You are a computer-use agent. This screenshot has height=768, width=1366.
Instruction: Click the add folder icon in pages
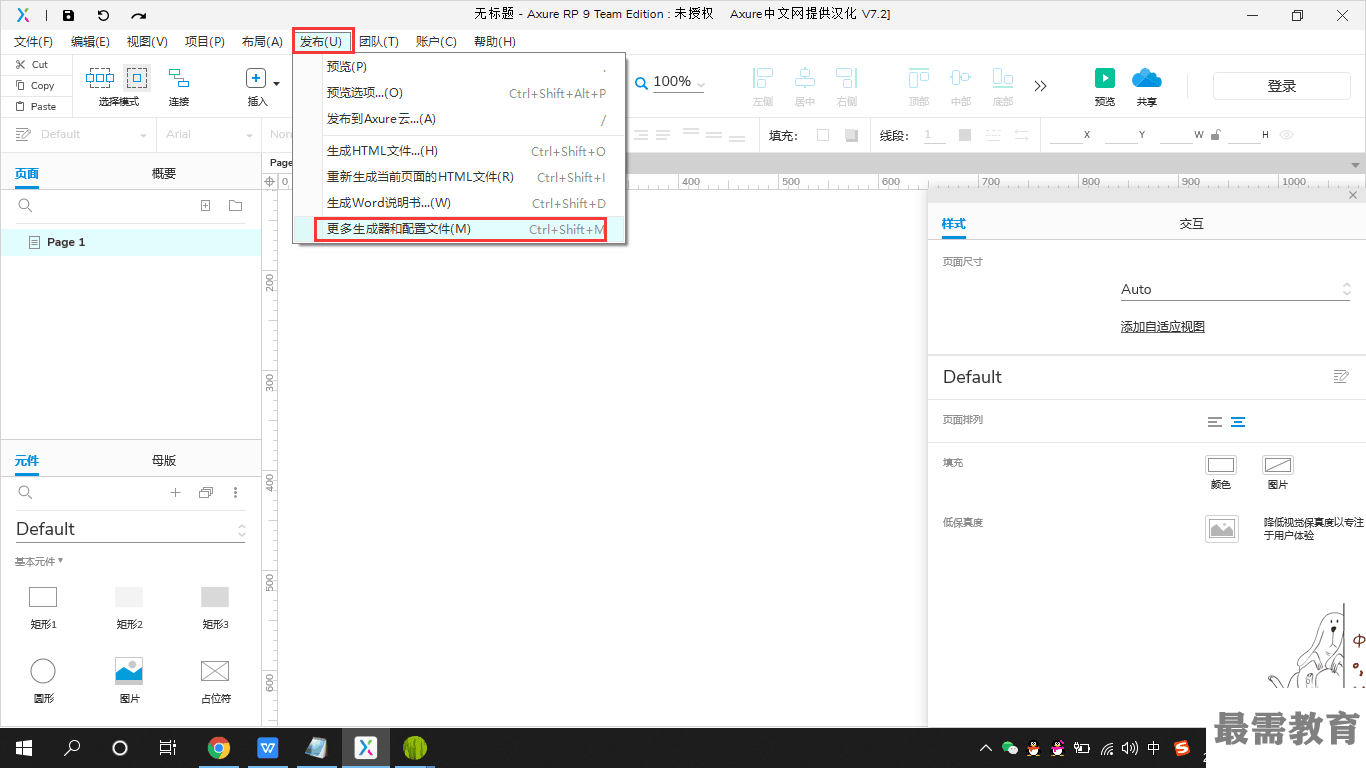coord(235,205)
